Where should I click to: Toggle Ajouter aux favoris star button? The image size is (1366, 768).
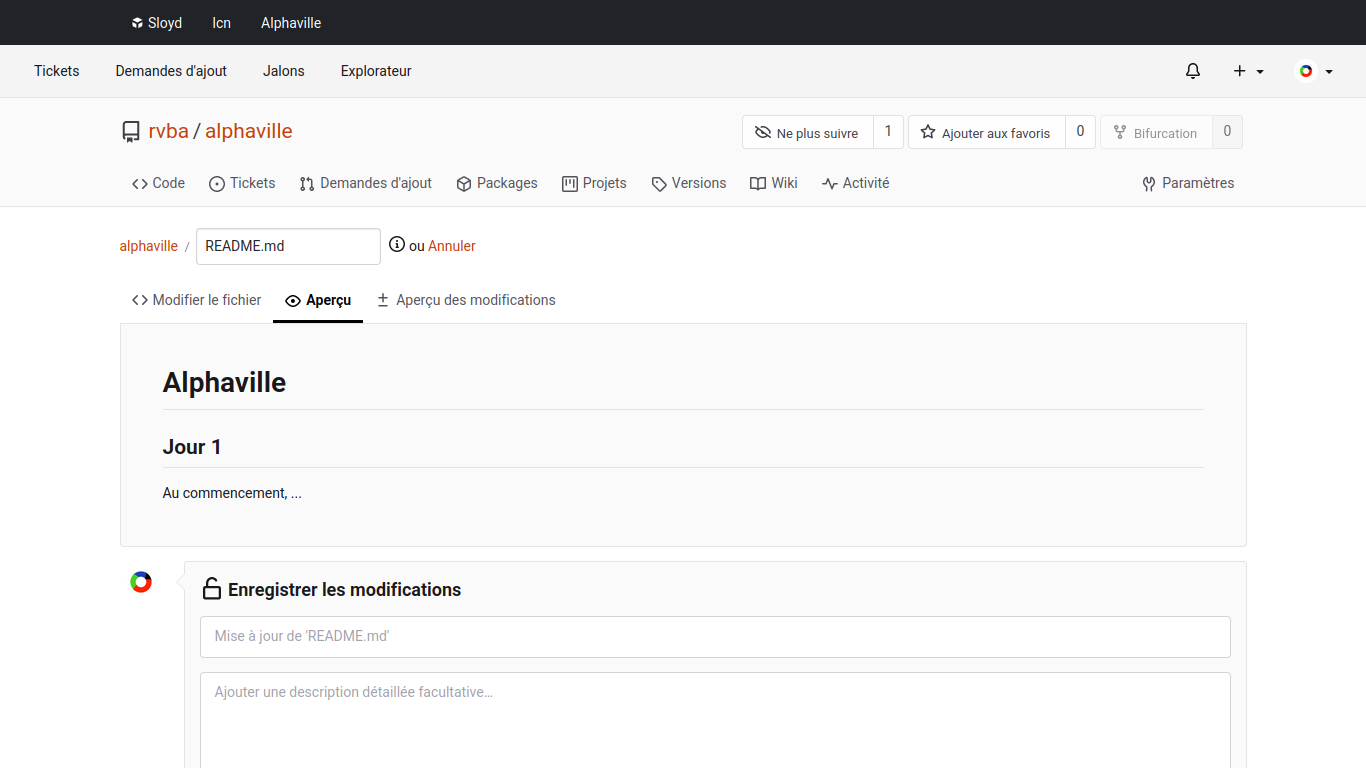click(x=986, y=132)
